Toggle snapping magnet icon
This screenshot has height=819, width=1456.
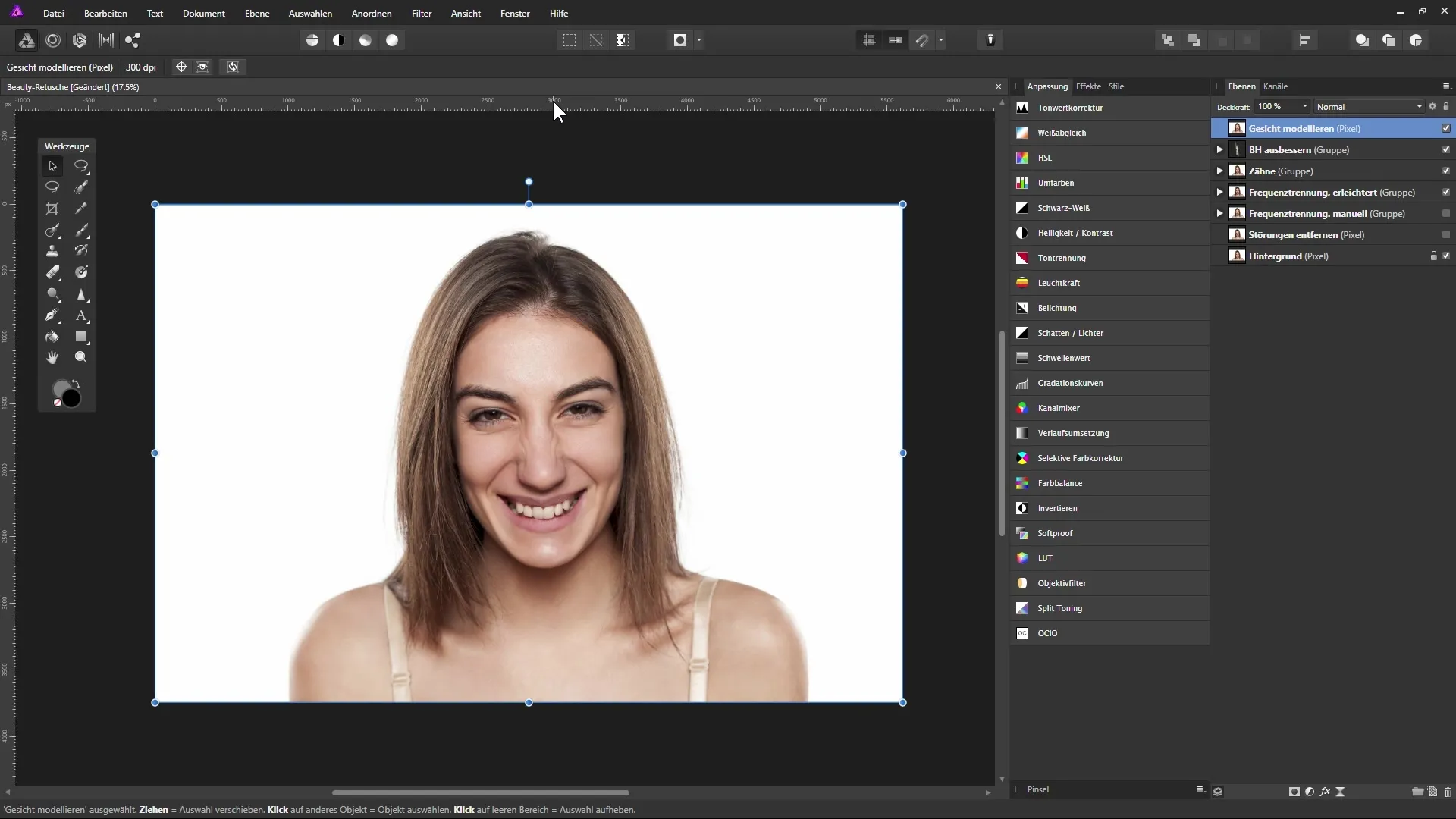922,40
